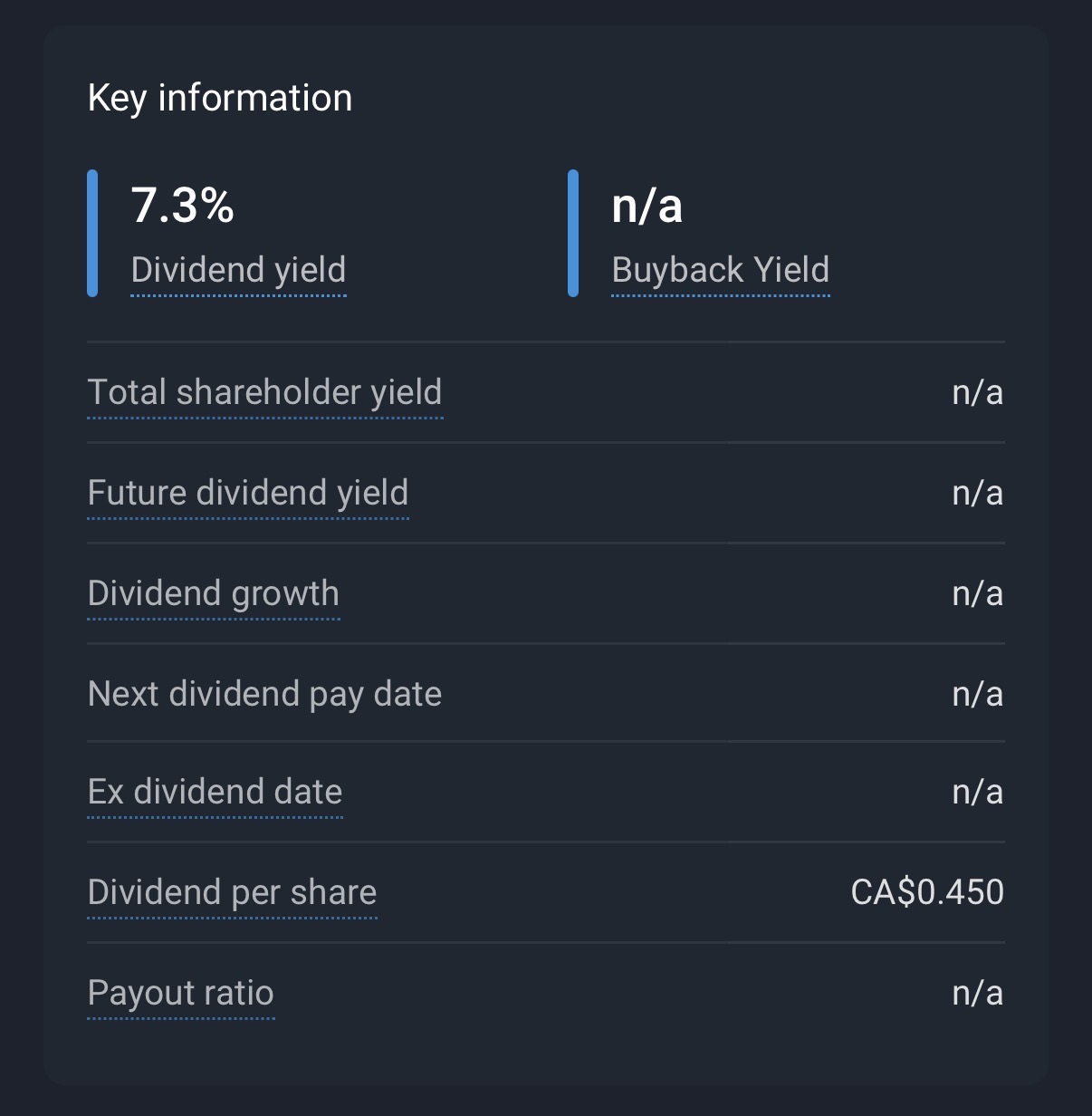The width and height of the screenshot is (1092, 1116).
Task: Click the CA$0.450 dividend amount
Action: tap(927, 892)
